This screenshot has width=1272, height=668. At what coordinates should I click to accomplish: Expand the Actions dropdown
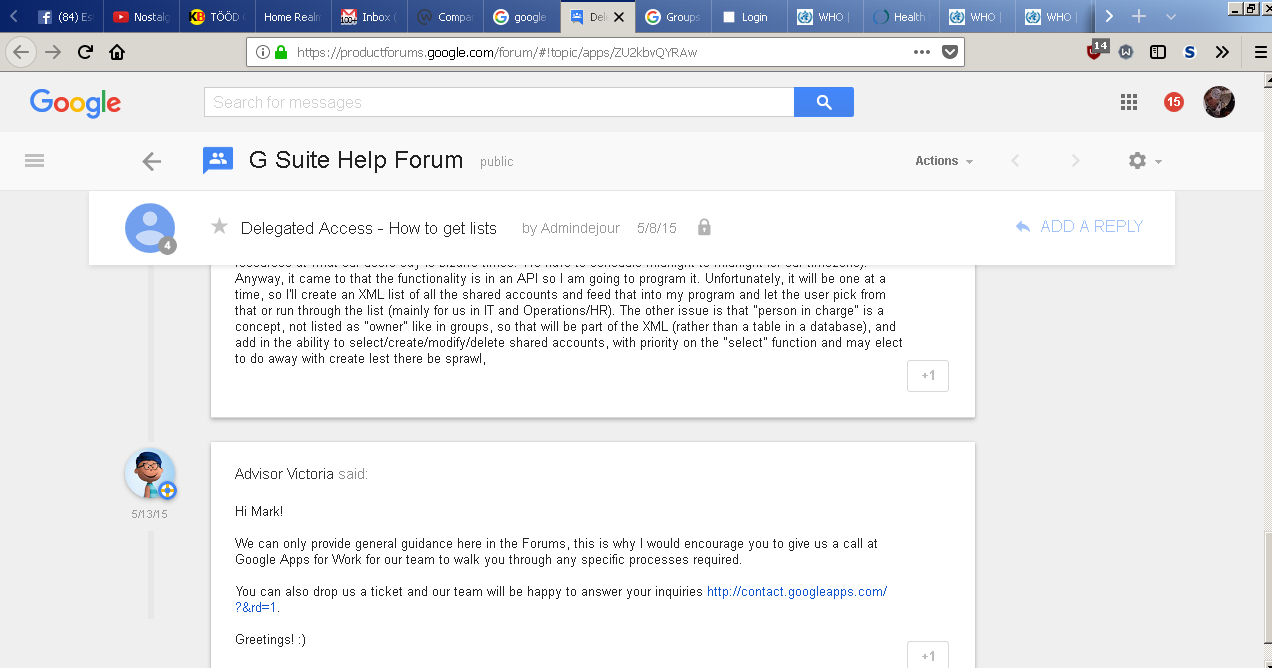[943, 161]
